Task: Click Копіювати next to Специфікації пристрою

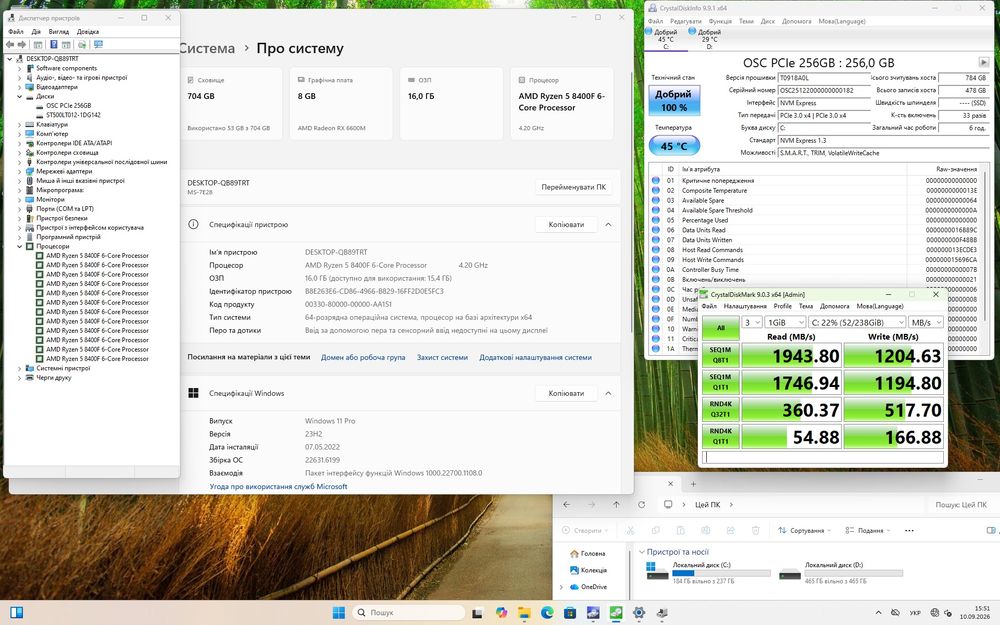Action: [x=566, y=224]
